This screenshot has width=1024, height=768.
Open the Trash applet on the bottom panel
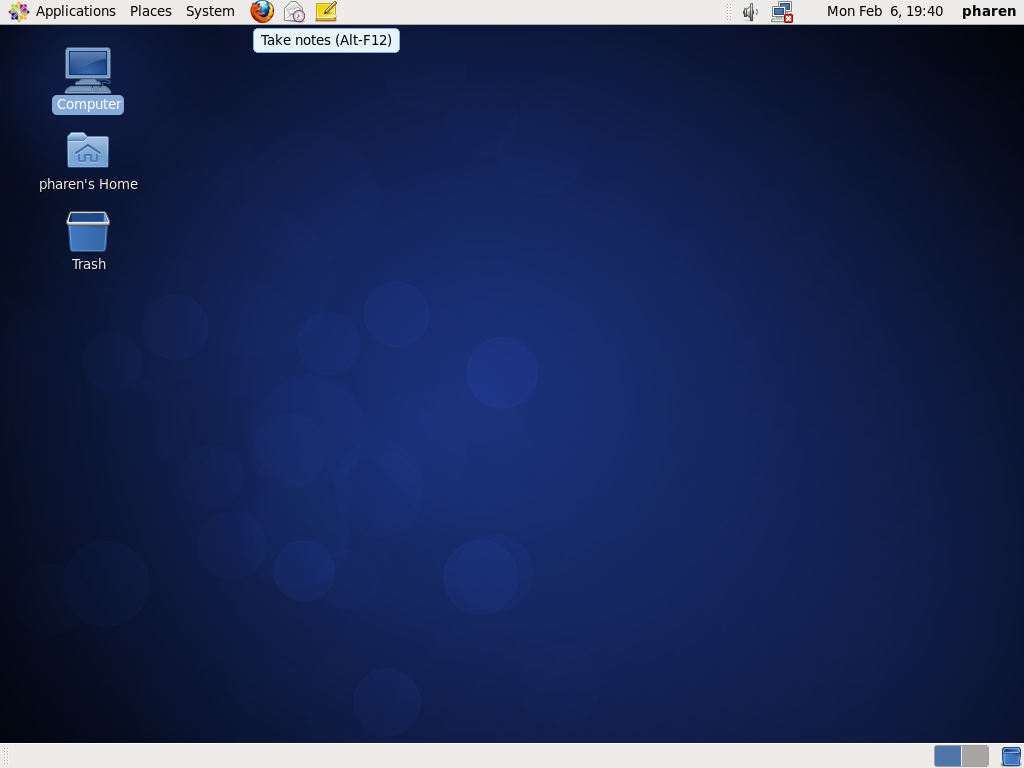tap(1013, 756)
